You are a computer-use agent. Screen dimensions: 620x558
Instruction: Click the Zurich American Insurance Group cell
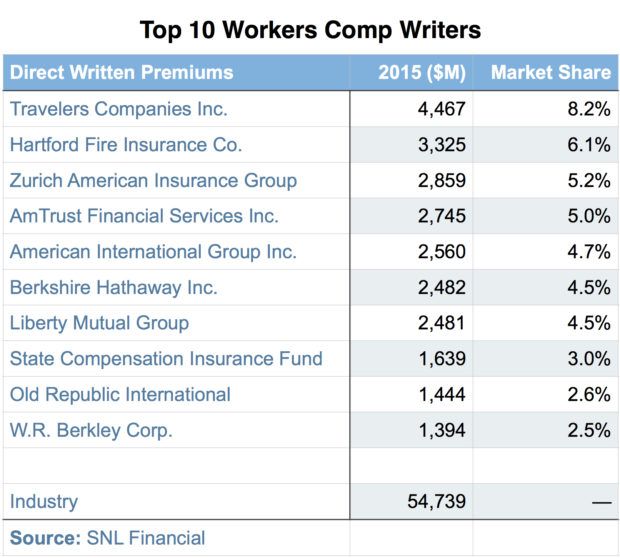point(153,181)
